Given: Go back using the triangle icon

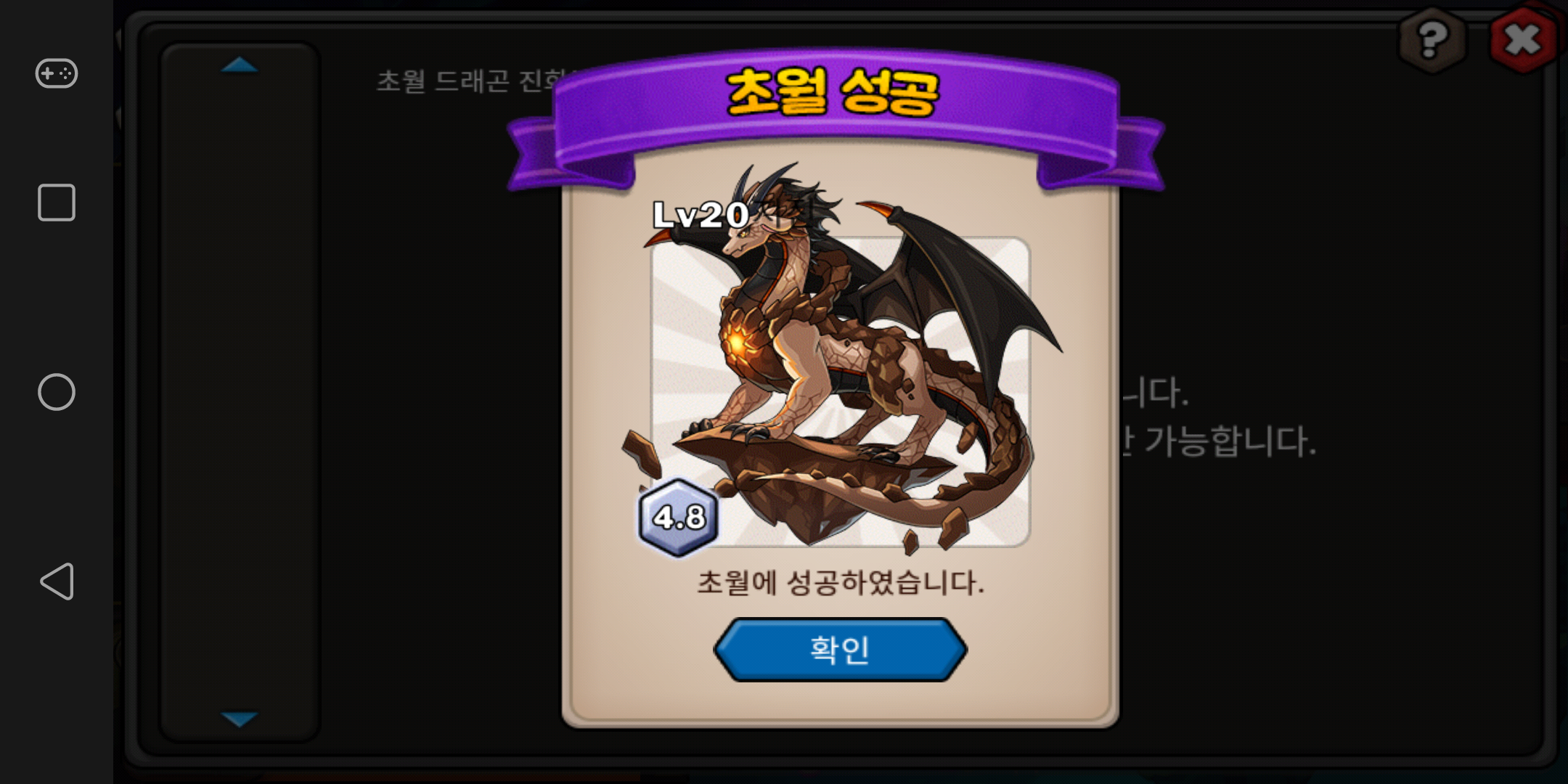Looking at the screenshot, I should click(57, 581).
